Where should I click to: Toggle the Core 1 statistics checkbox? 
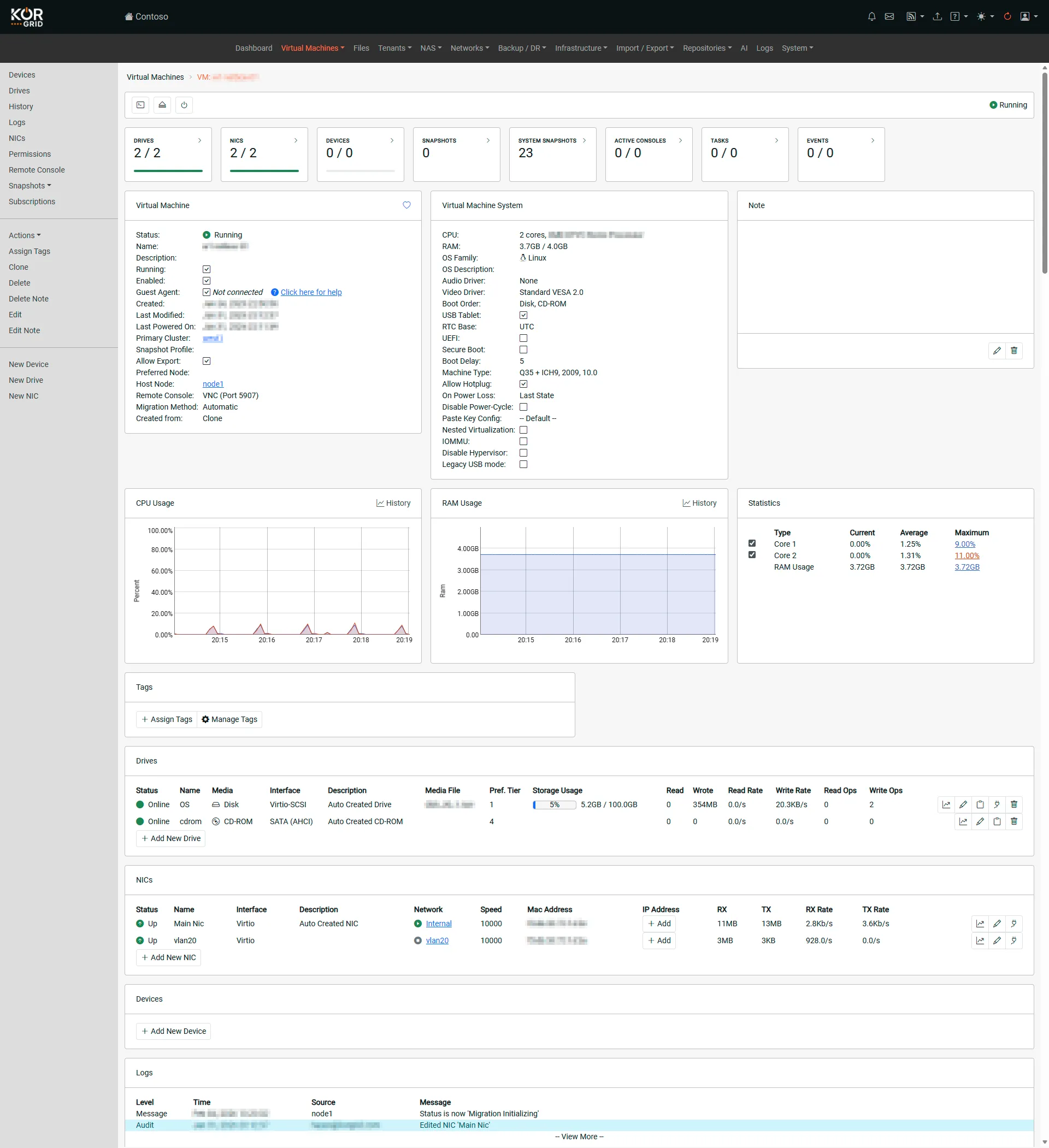pos(752,543)
